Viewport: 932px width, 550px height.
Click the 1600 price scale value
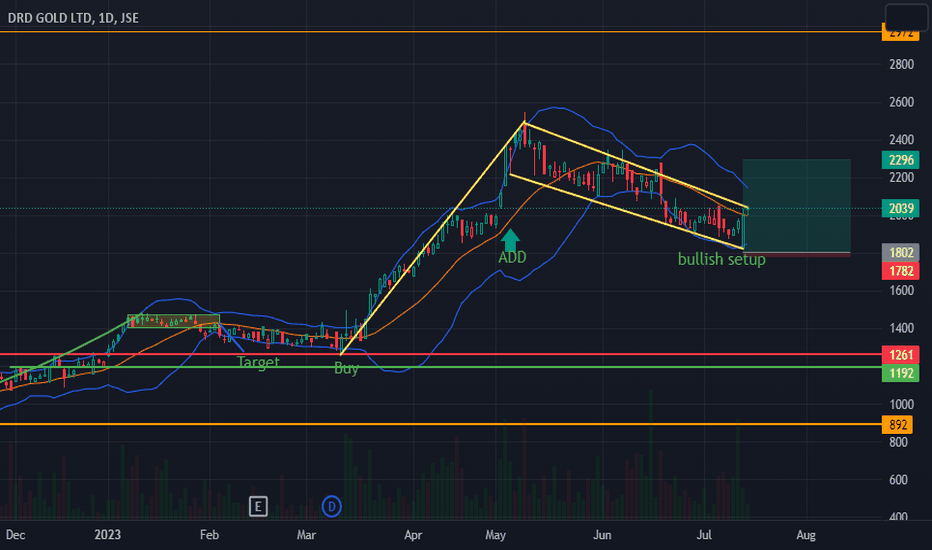click(x=901, y=290)
